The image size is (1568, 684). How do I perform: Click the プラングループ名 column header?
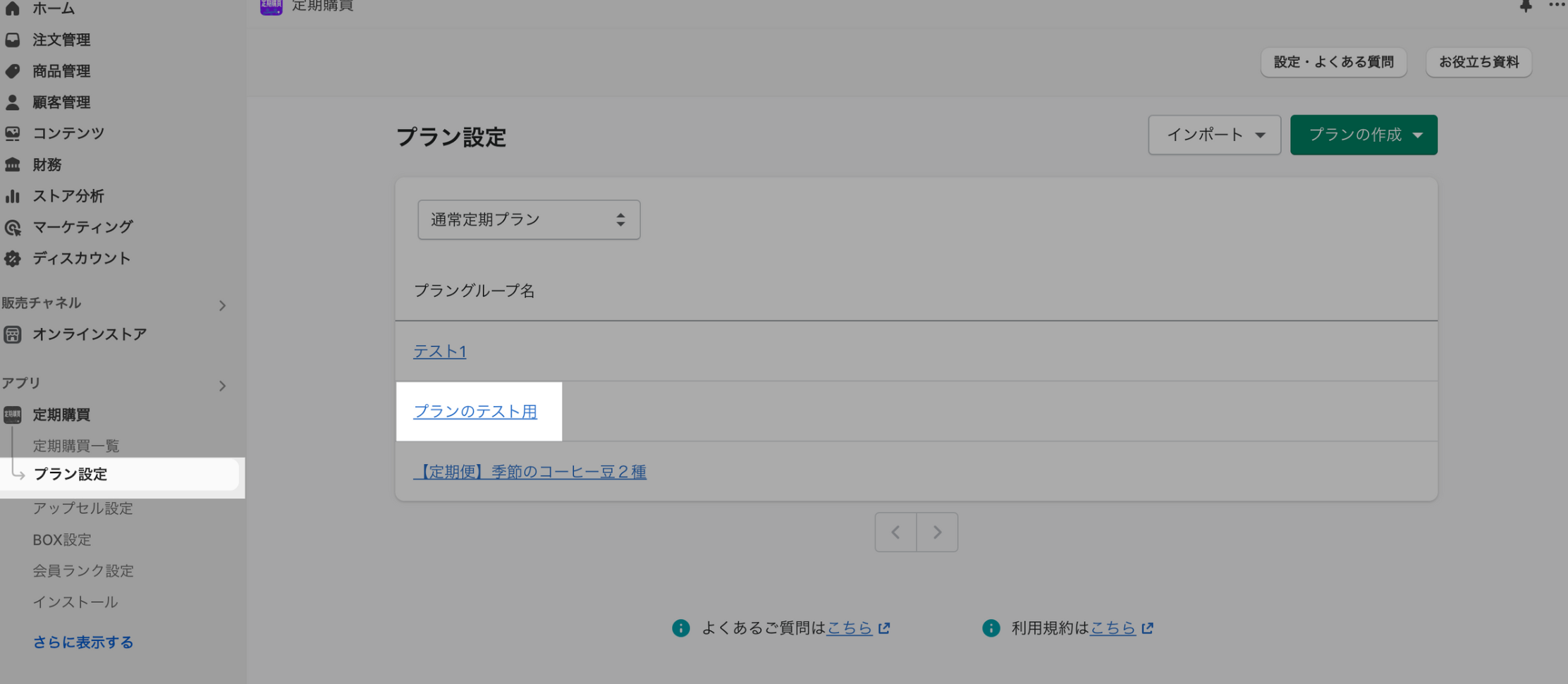pyautogui.click(x=474, y=291)
